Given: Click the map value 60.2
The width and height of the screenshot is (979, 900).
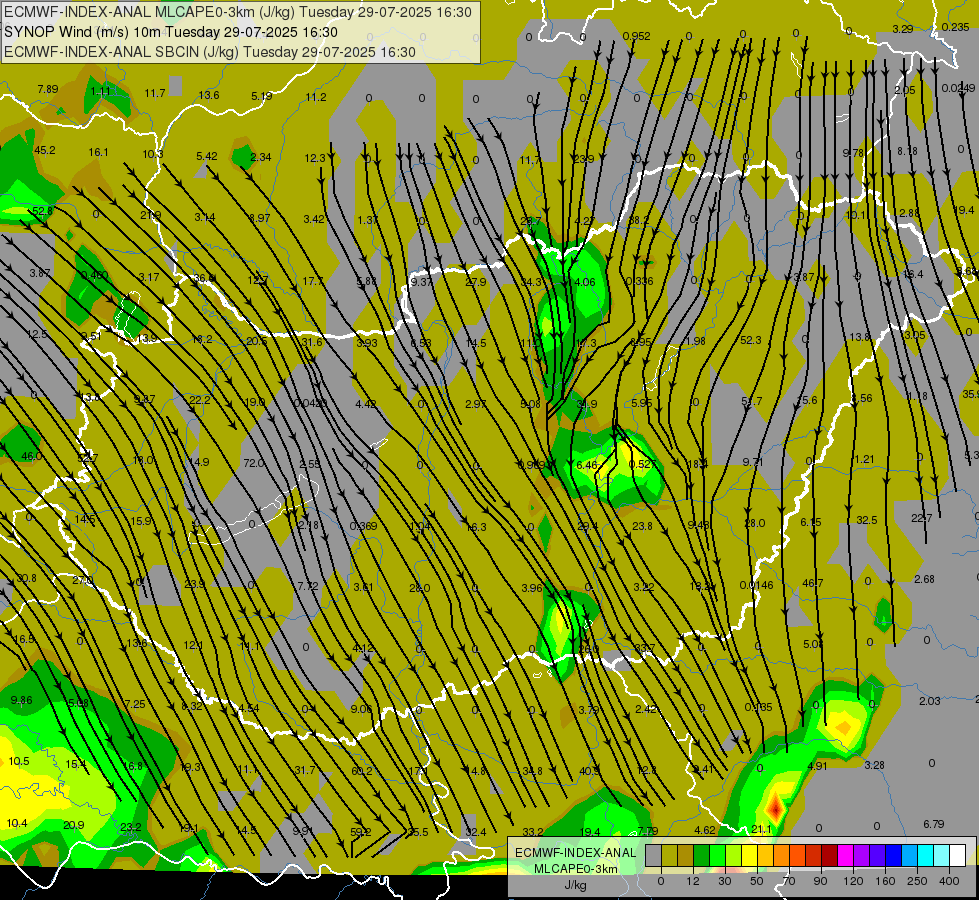Looking at the screenshot, I should 362,771.
